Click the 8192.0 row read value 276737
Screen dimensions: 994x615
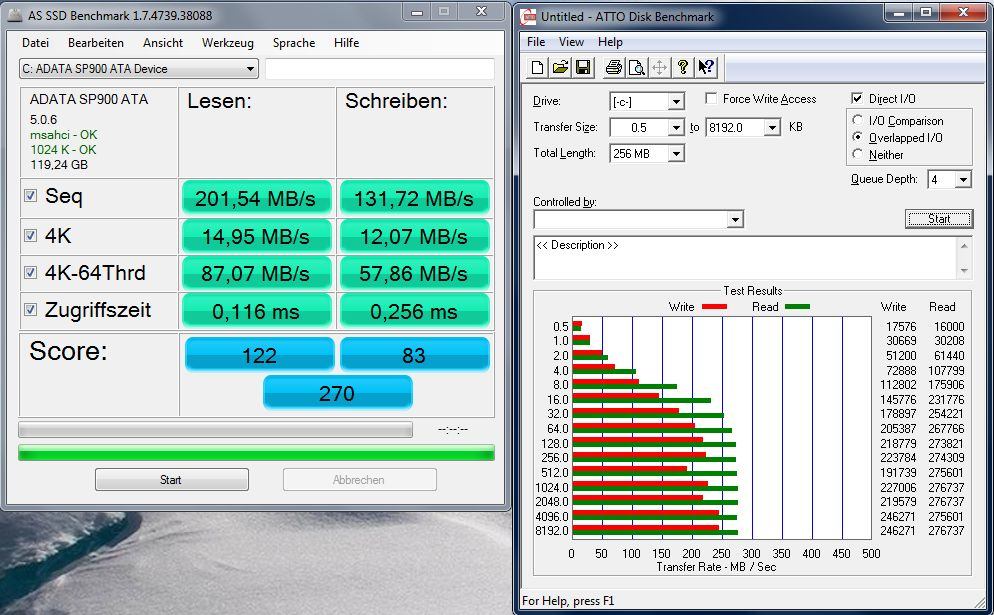click(946, 531)
